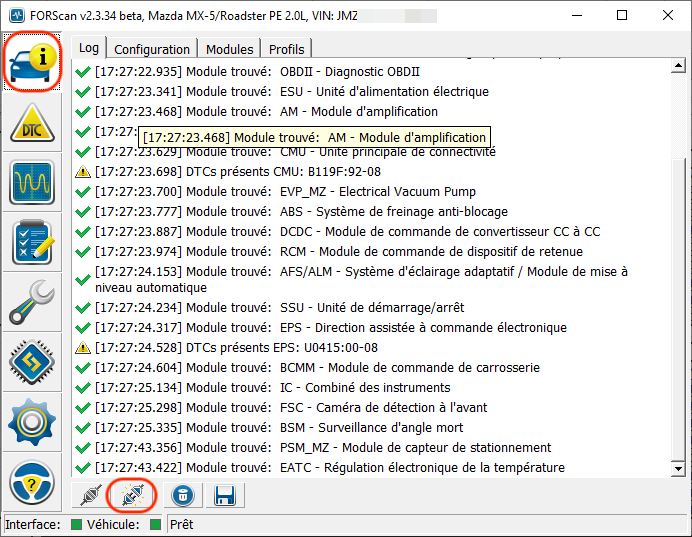Click green check beside OBDII module entry
The image size is (692, 537).
(x=83, y=71)
